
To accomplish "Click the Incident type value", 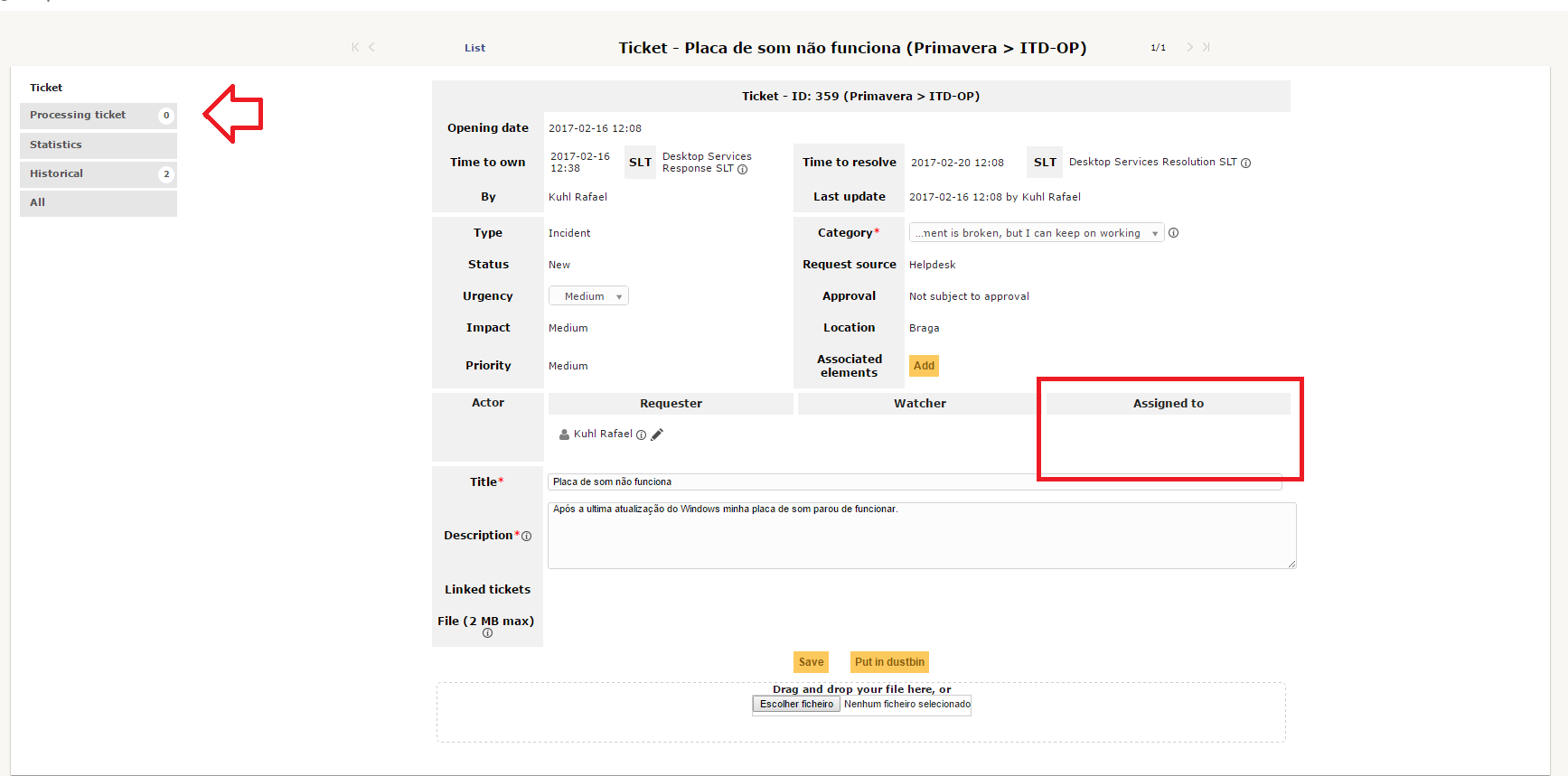I will coord(569,233).
